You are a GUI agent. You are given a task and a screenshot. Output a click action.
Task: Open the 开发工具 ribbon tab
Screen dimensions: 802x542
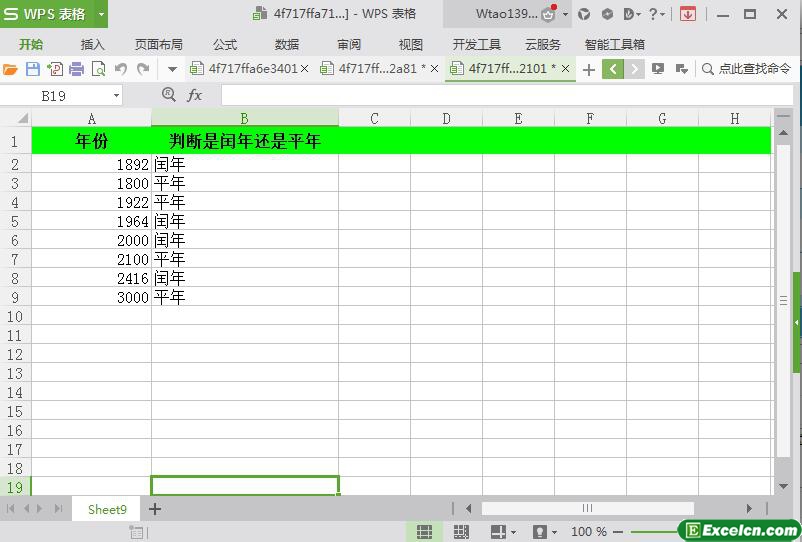coord(476,44)
